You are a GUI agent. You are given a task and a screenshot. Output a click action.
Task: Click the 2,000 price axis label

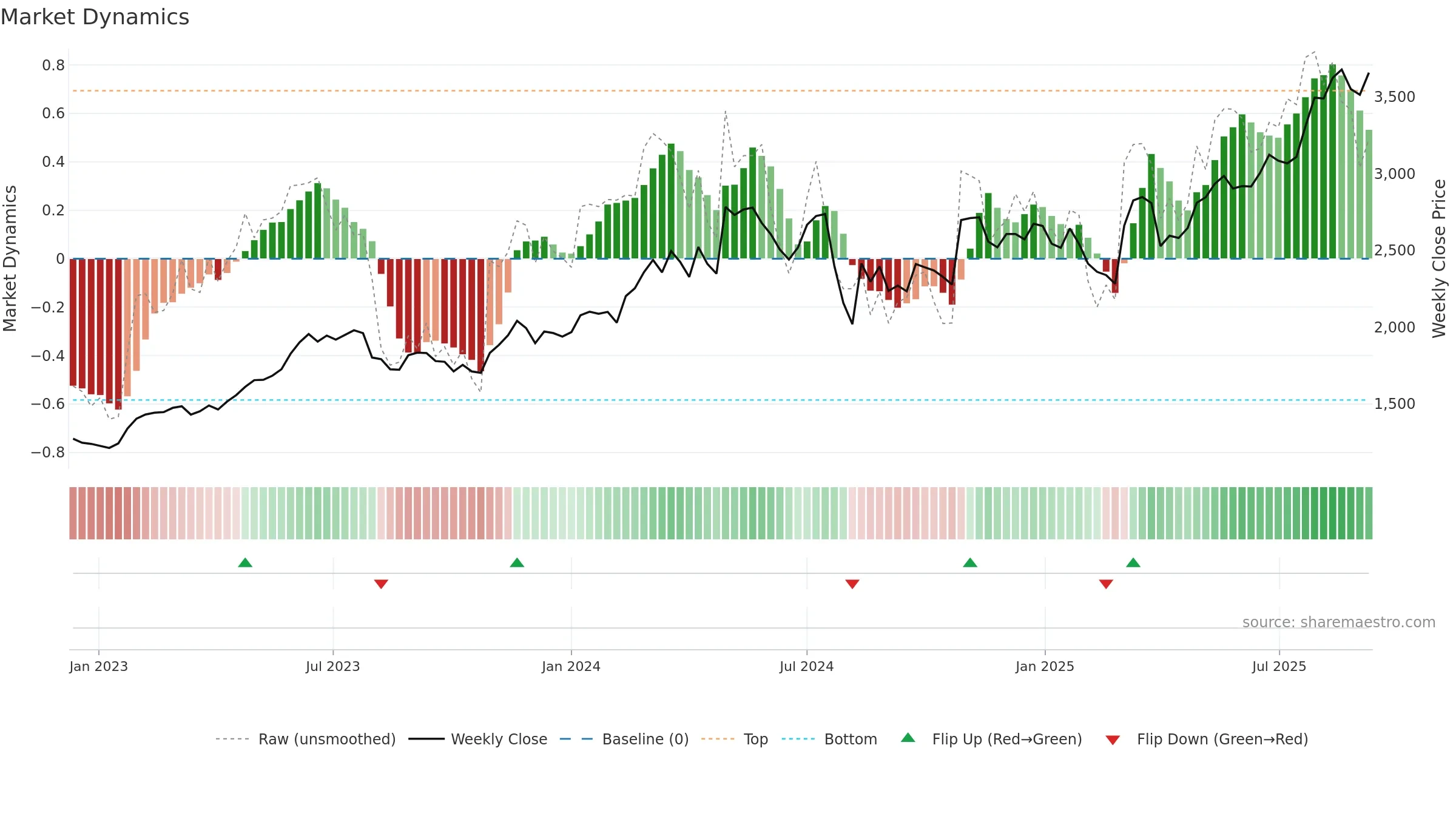1395,328
